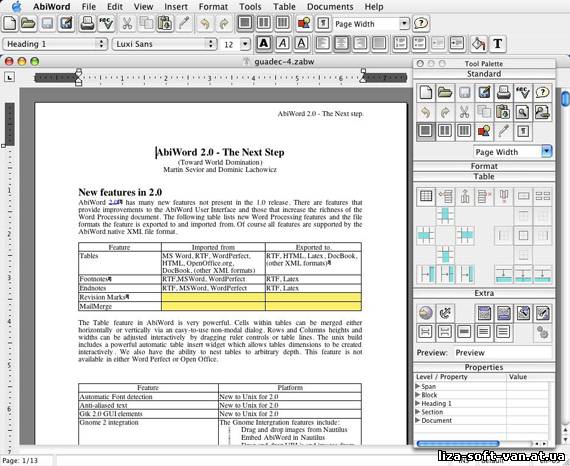Follow the 2.0 hyperlink in document
Viewport: 570px width, 466px height.
tap(114, 202)
